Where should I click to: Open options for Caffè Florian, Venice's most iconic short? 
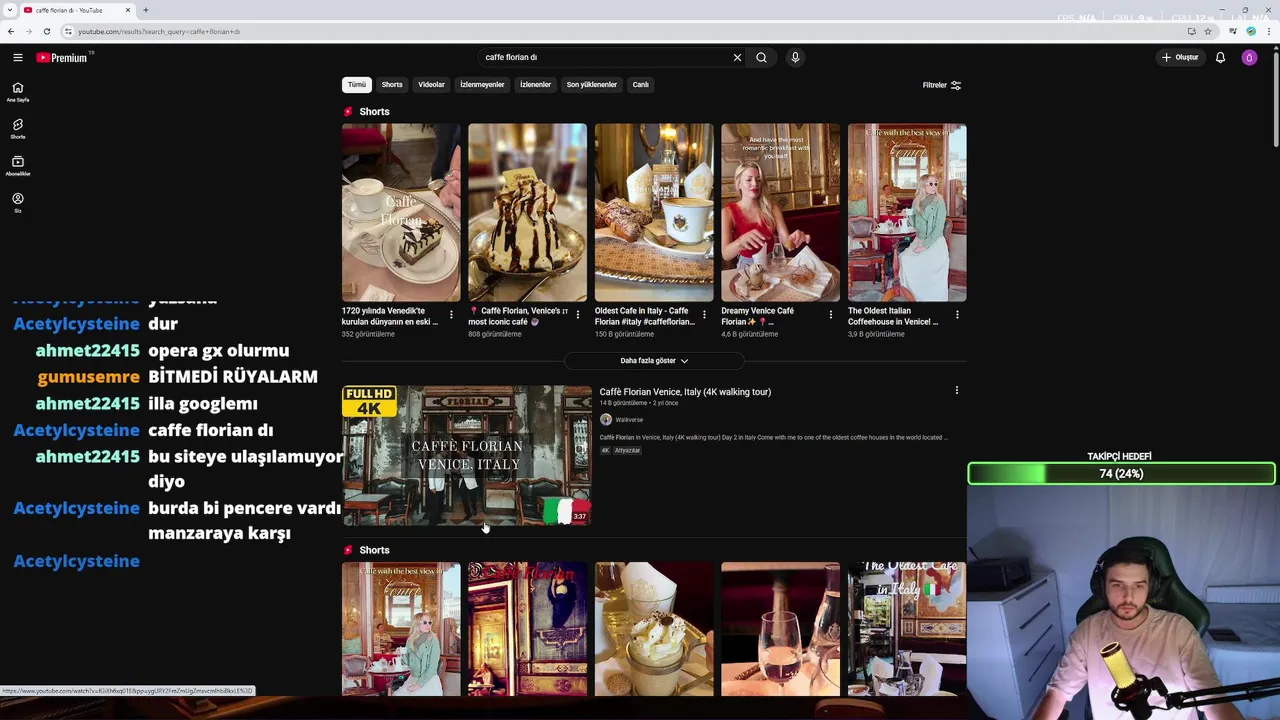coord(577,315)
